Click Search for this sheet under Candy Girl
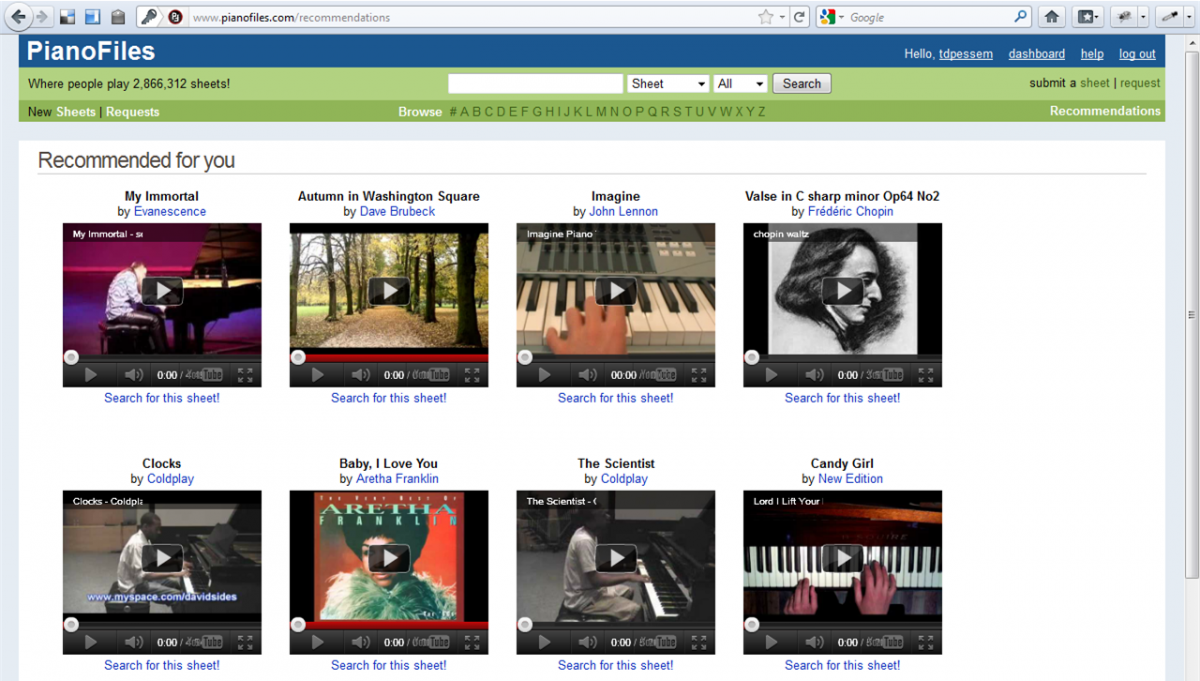The width and height of the screenshot is (1200, 681). click(x=843, y=665)
